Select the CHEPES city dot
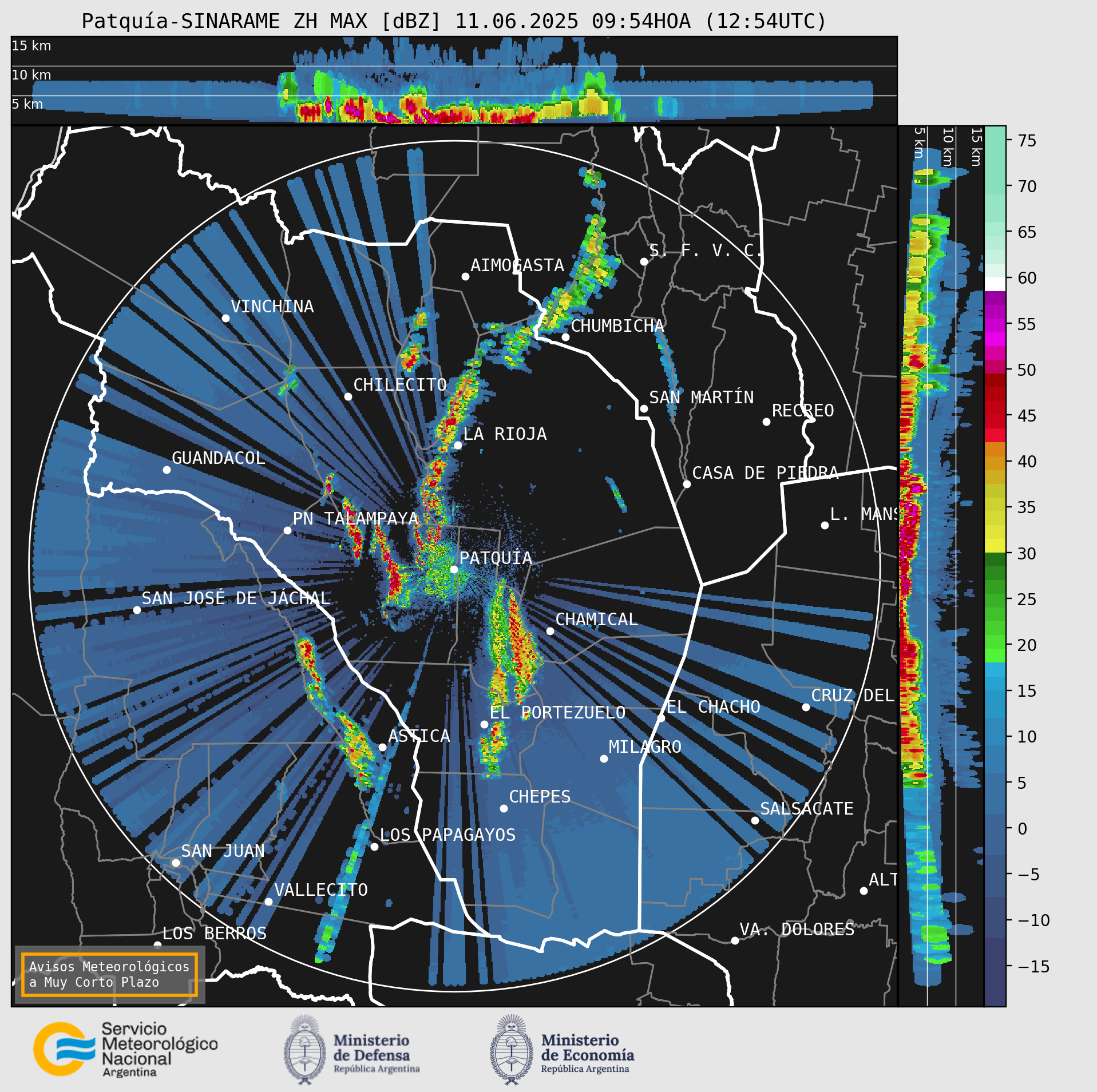 (x=504, y=808)
